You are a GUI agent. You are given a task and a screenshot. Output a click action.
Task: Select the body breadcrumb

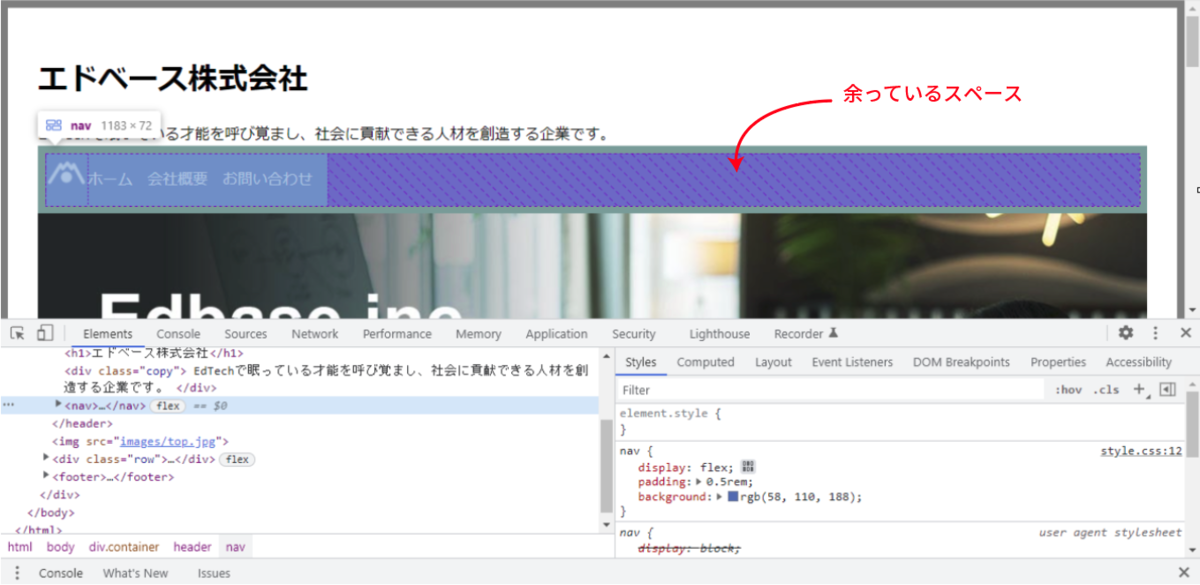tap(61, 547)
